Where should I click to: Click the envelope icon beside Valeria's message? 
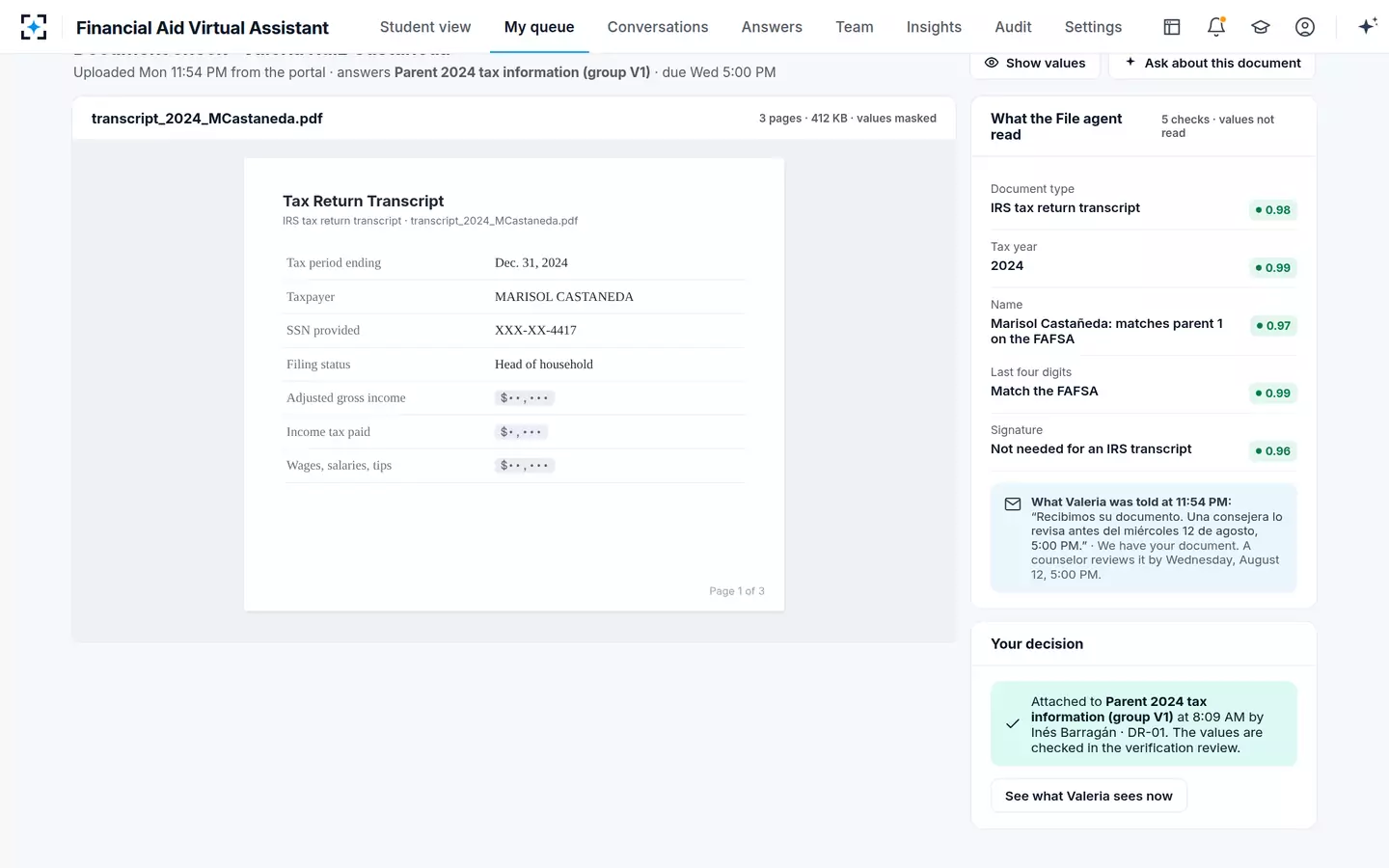1013,504
